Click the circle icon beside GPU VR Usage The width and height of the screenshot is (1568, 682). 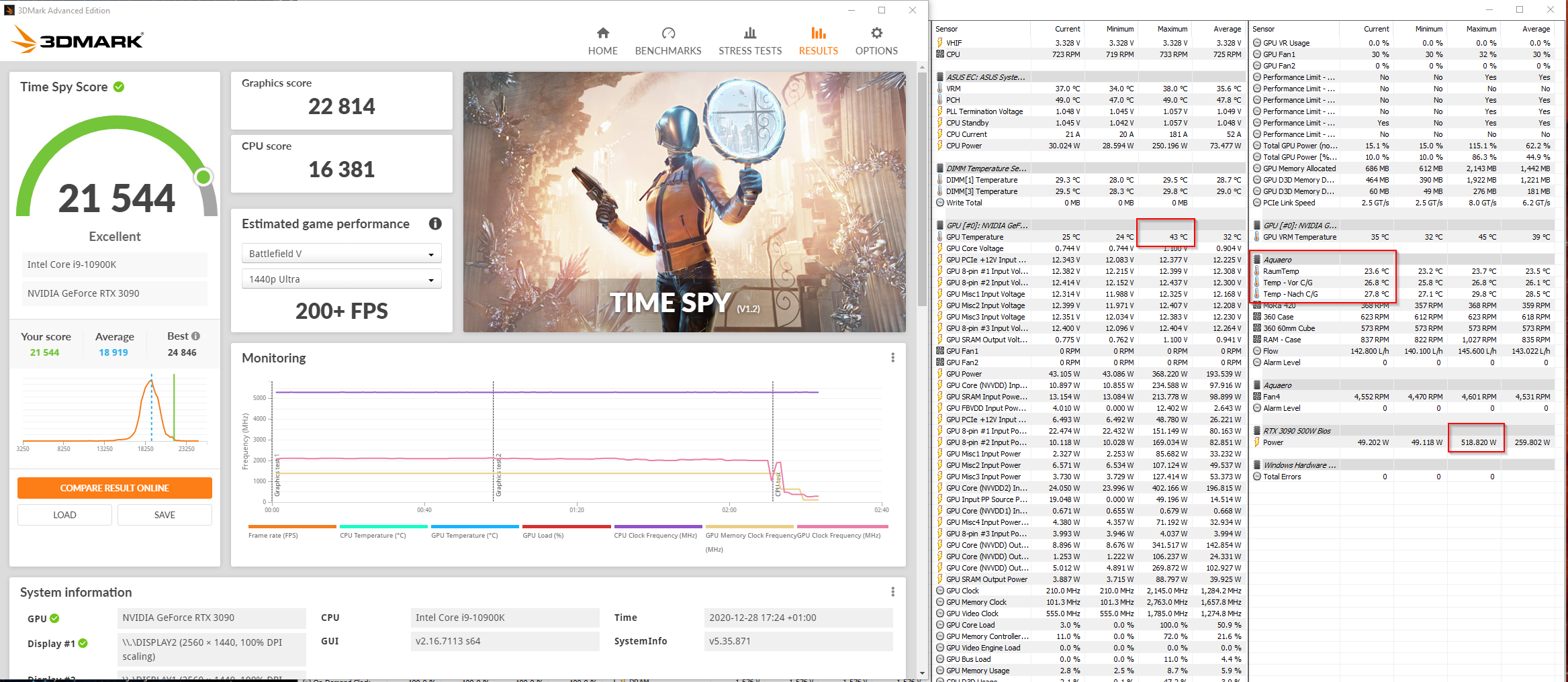pos(1257,43)
